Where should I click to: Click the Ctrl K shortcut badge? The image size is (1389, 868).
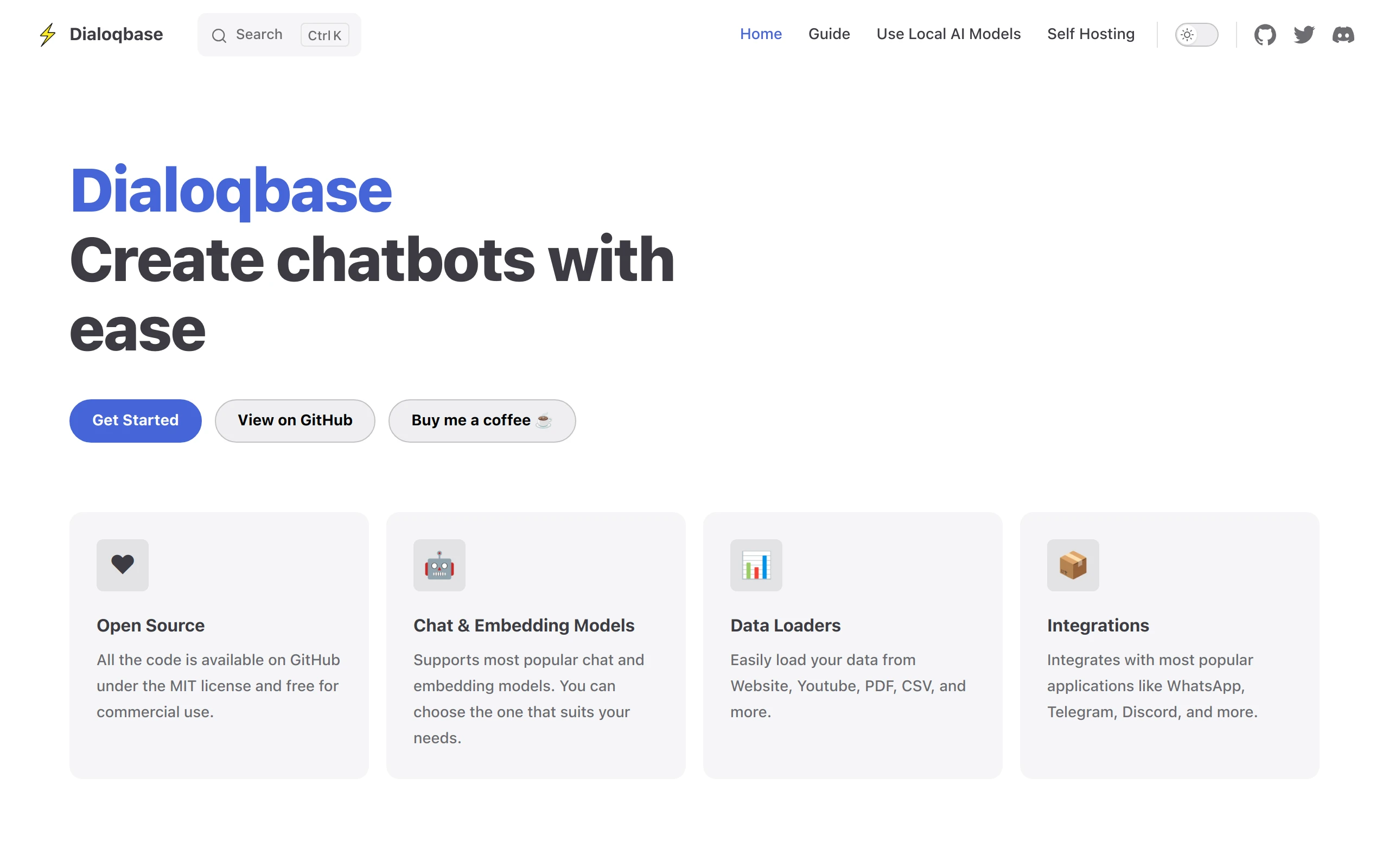pos(325,35)
